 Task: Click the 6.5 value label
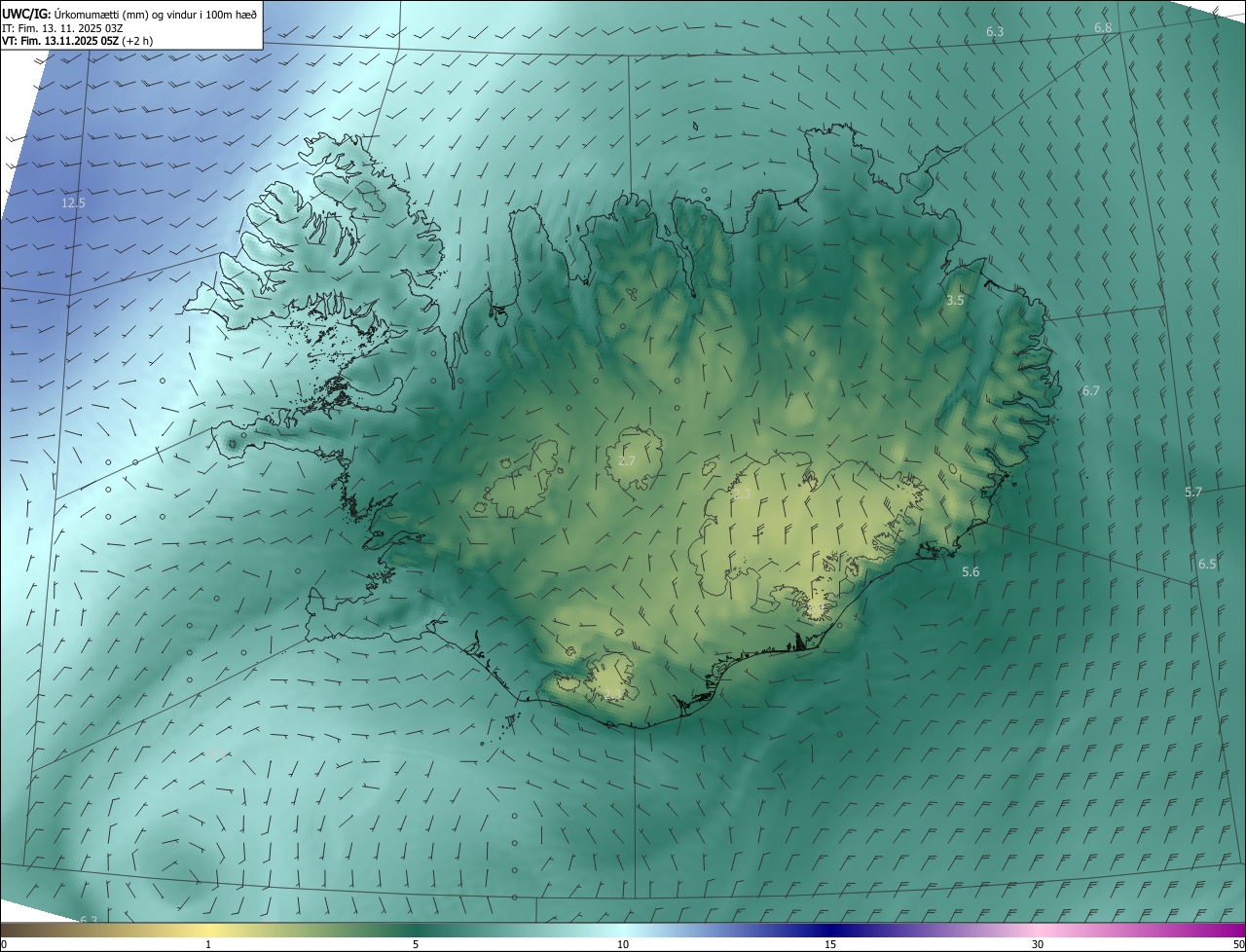click(1207, 565)
